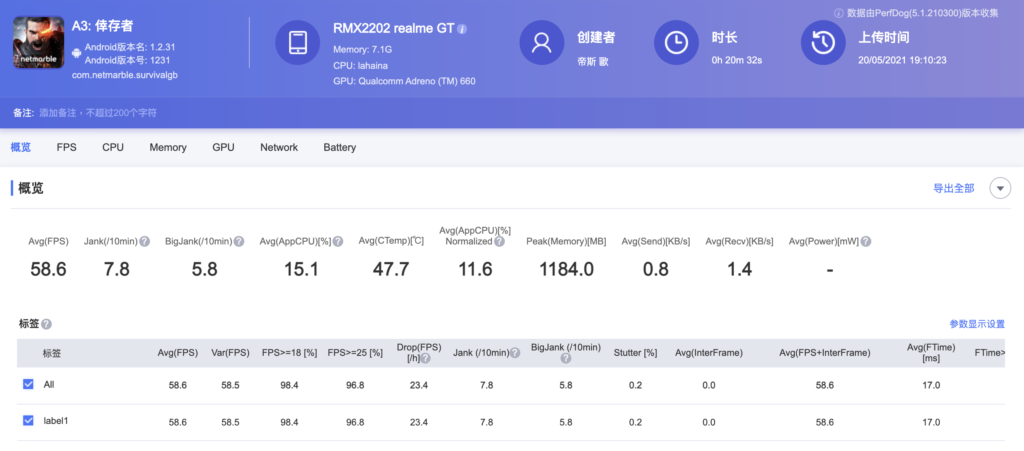Switch to the 概览 tab
The image size is (1024, 451).
21,148
